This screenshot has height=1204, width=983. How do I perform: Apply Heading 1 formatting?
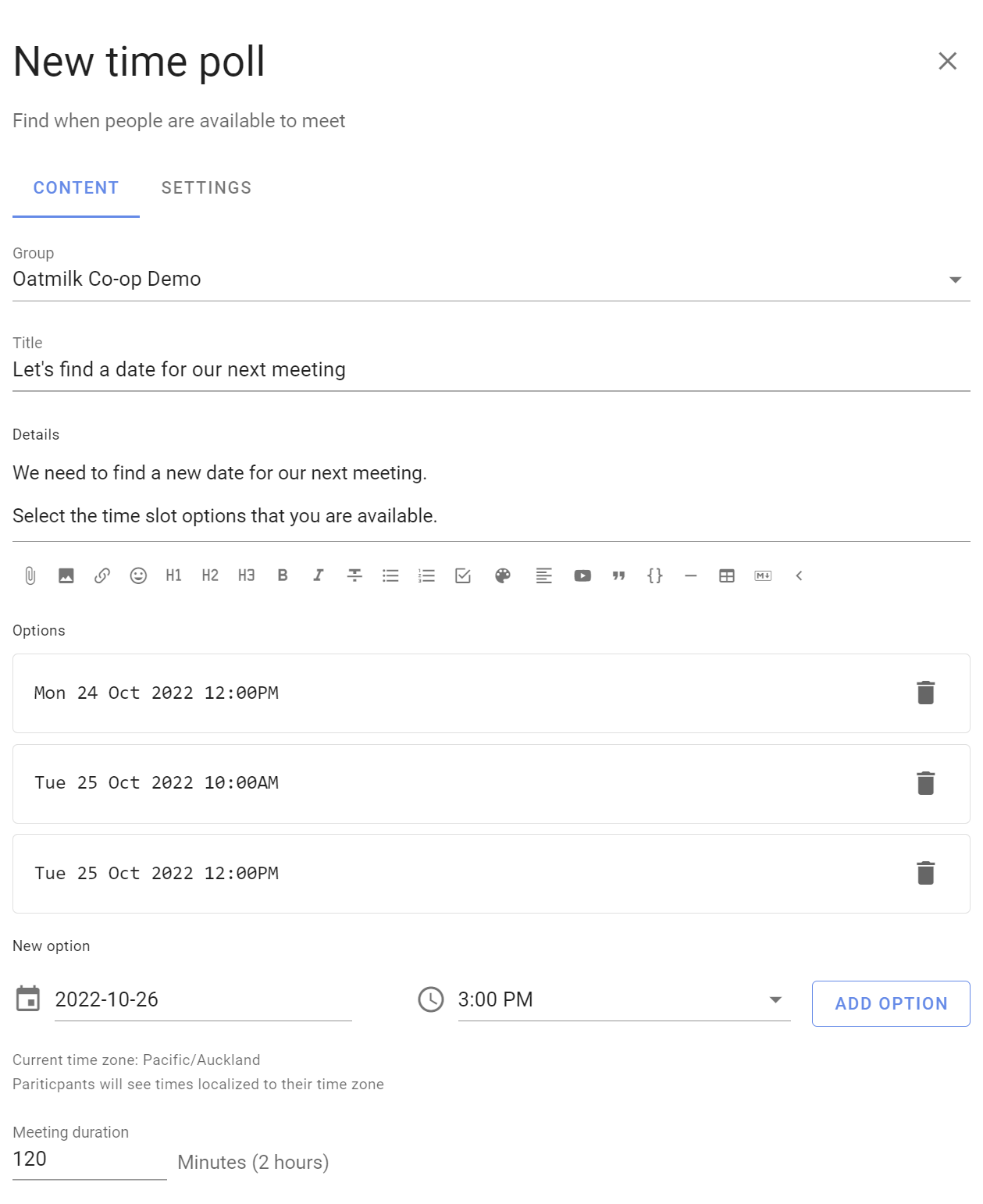(174, 575)
